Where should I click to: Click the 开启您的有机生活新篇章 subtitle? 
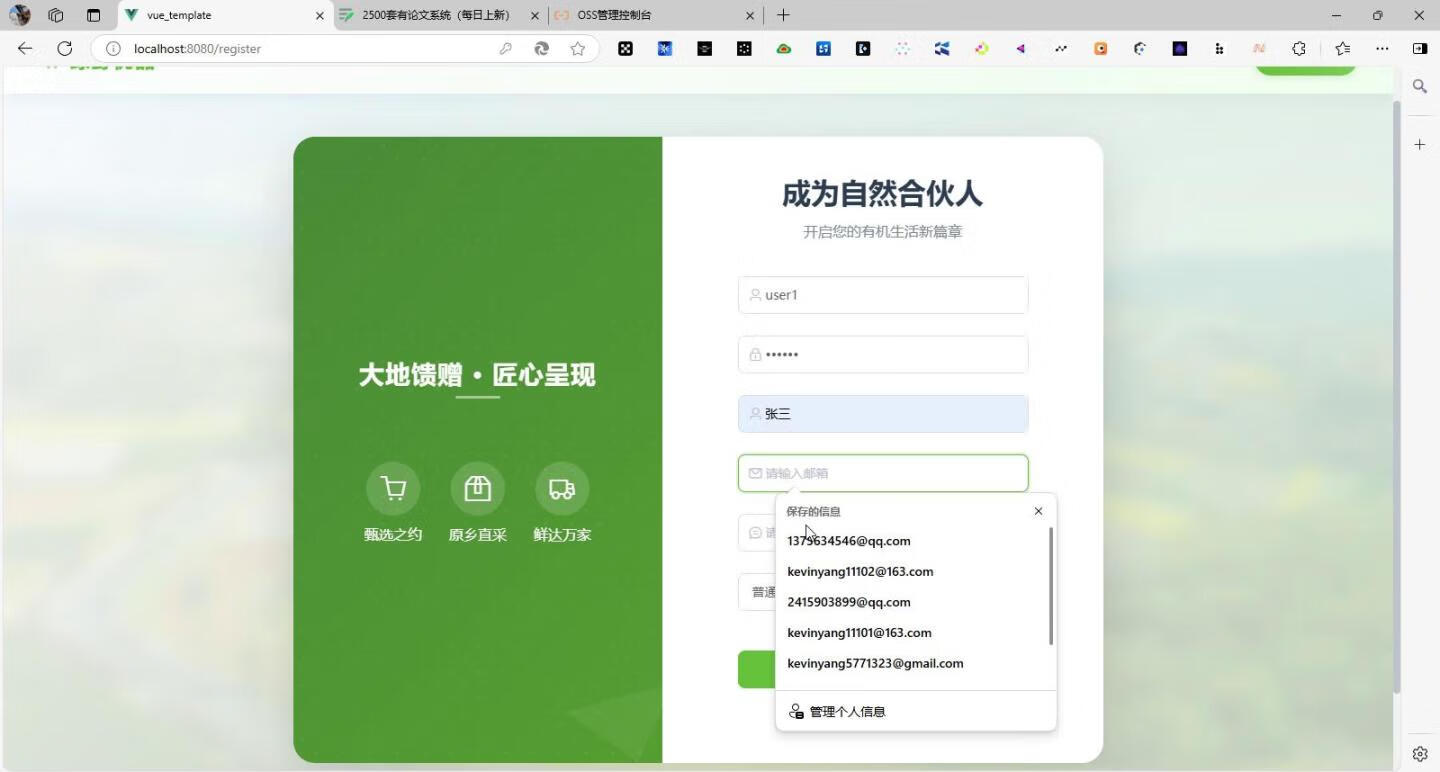pos(882,232)
